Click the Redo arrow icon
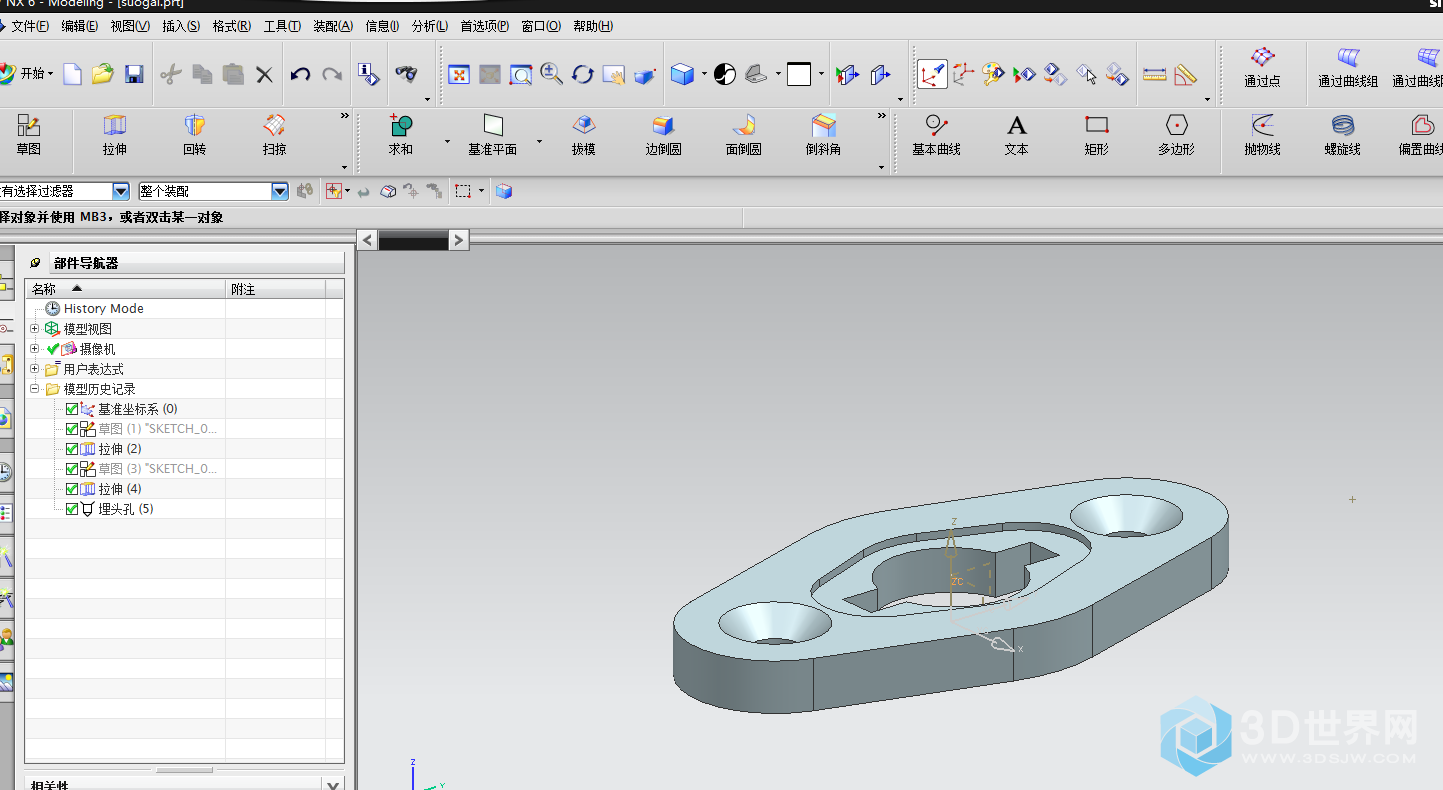This screenshot has height=790, width=1443. 332,74
